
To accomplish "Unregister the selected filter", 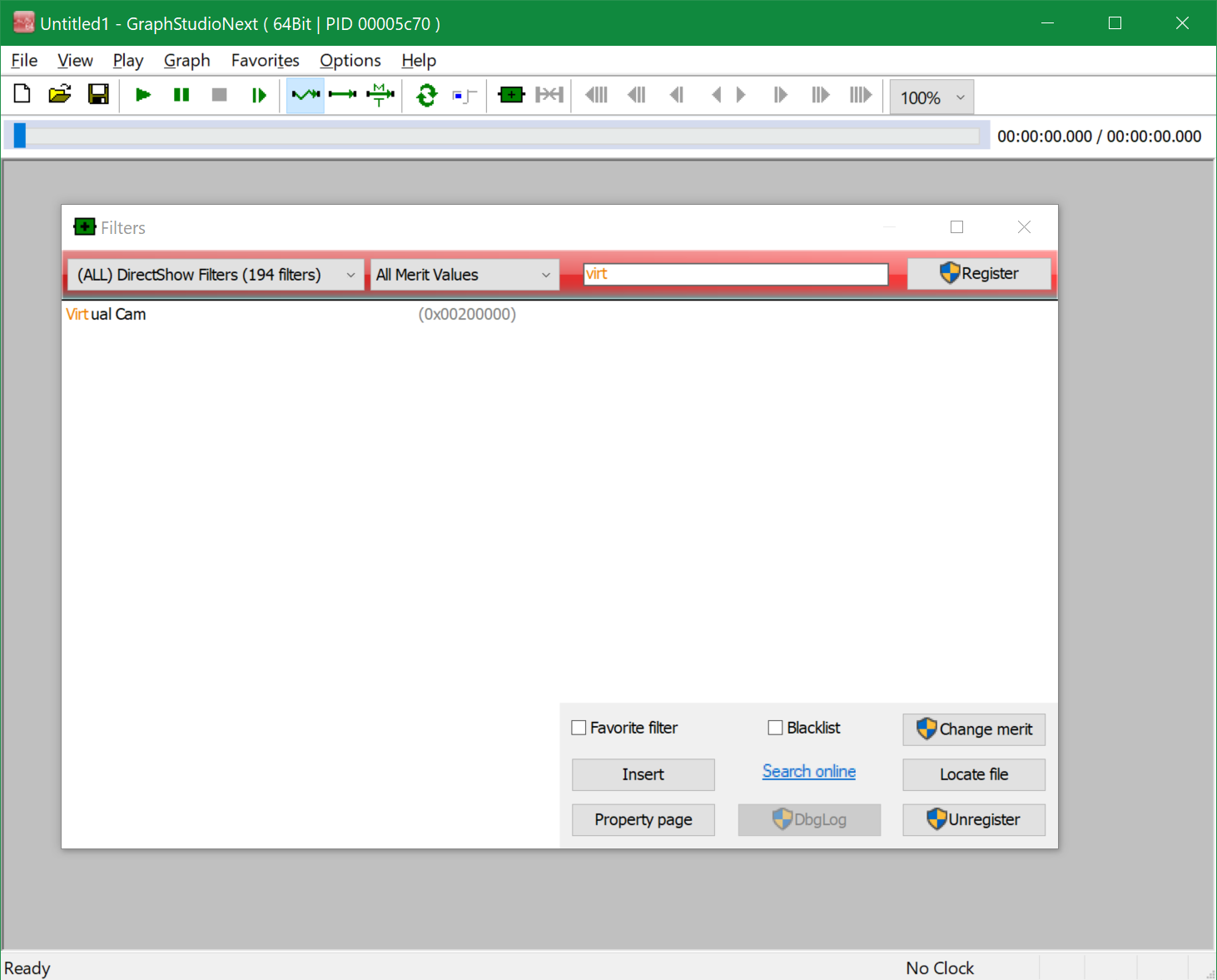I will point(974,820).
